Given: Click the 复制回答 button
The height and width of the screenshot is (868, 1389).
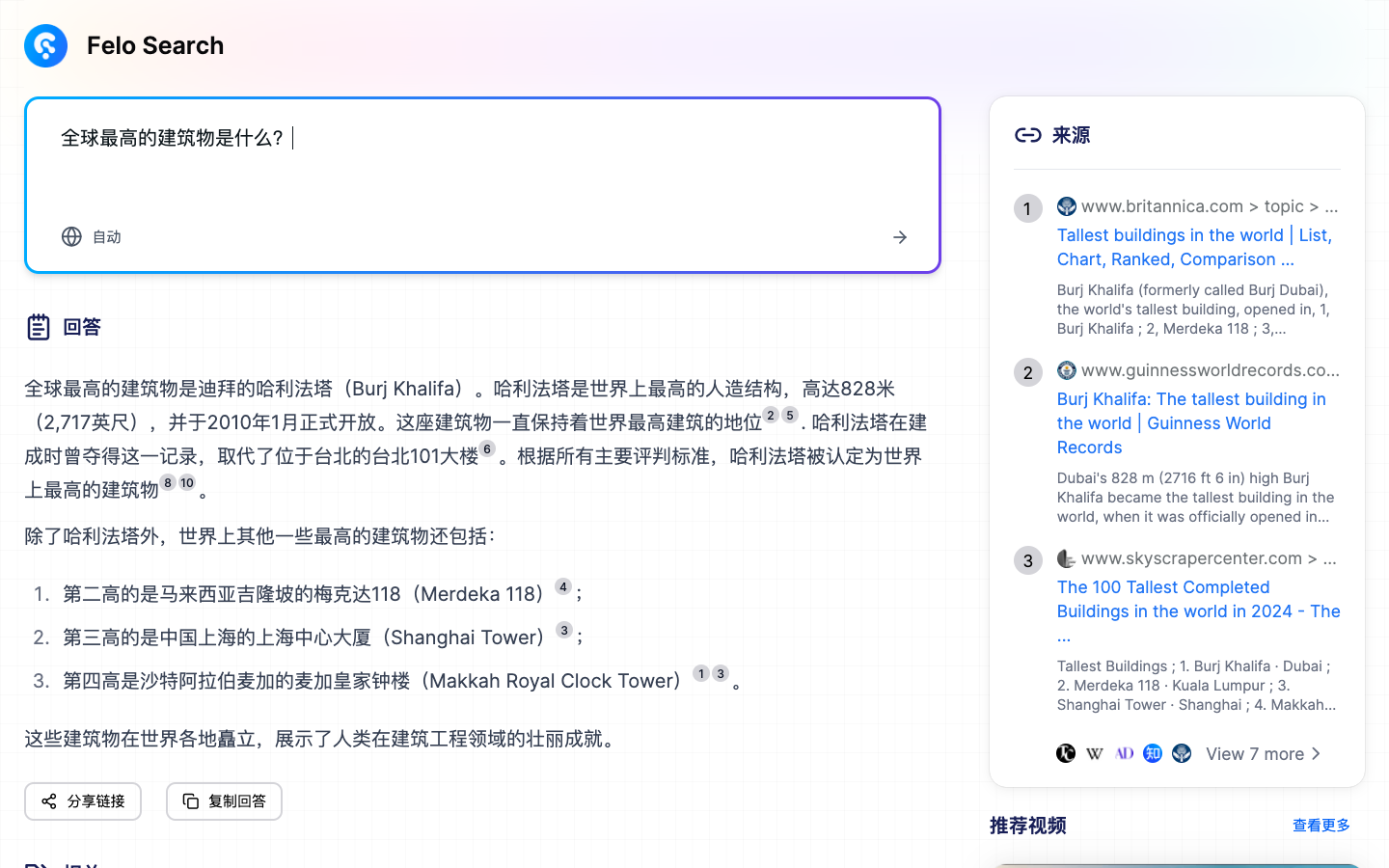Looking at the screenshot, I should (224, 800).
